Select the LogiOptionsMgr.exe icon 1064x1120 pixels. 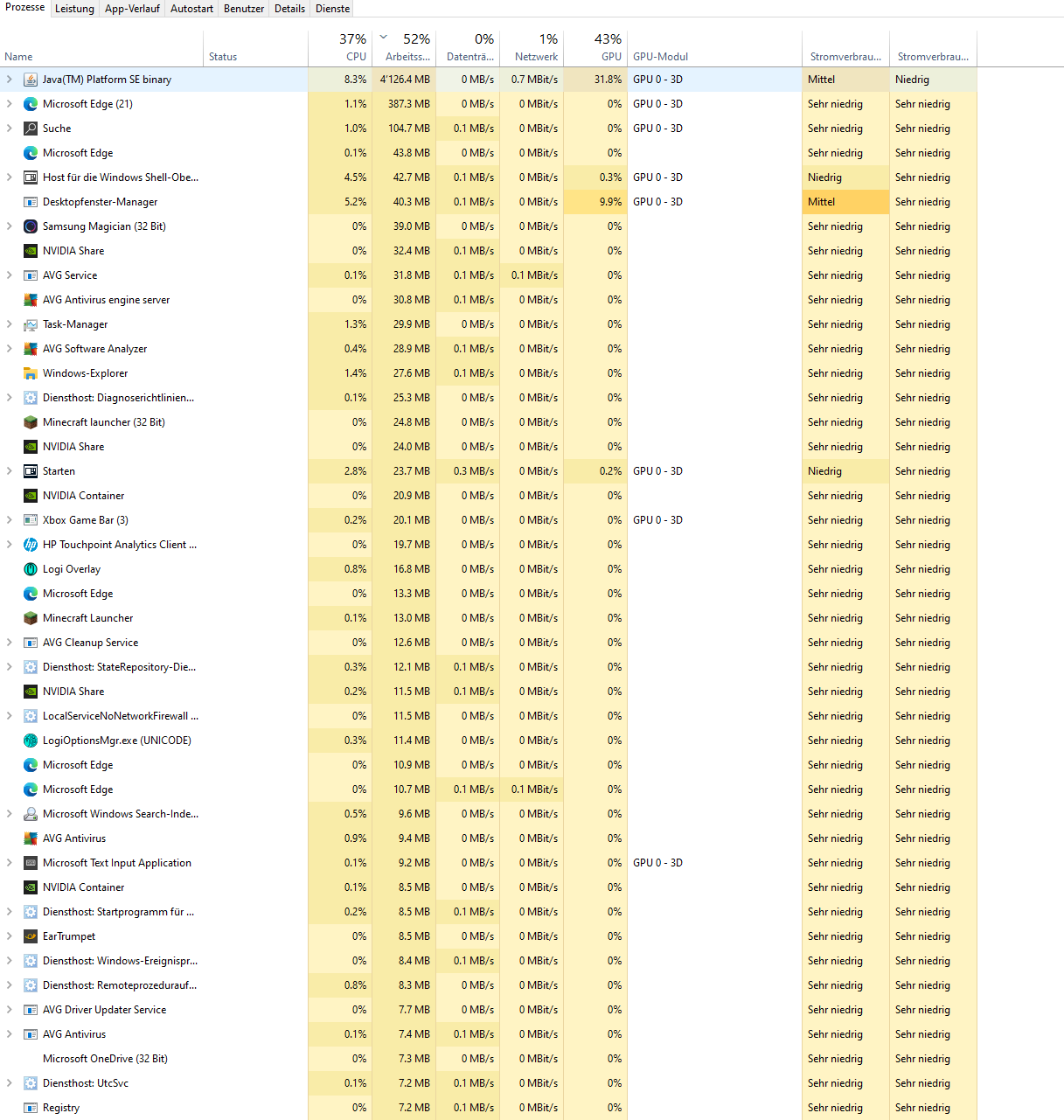click(31, 741)
